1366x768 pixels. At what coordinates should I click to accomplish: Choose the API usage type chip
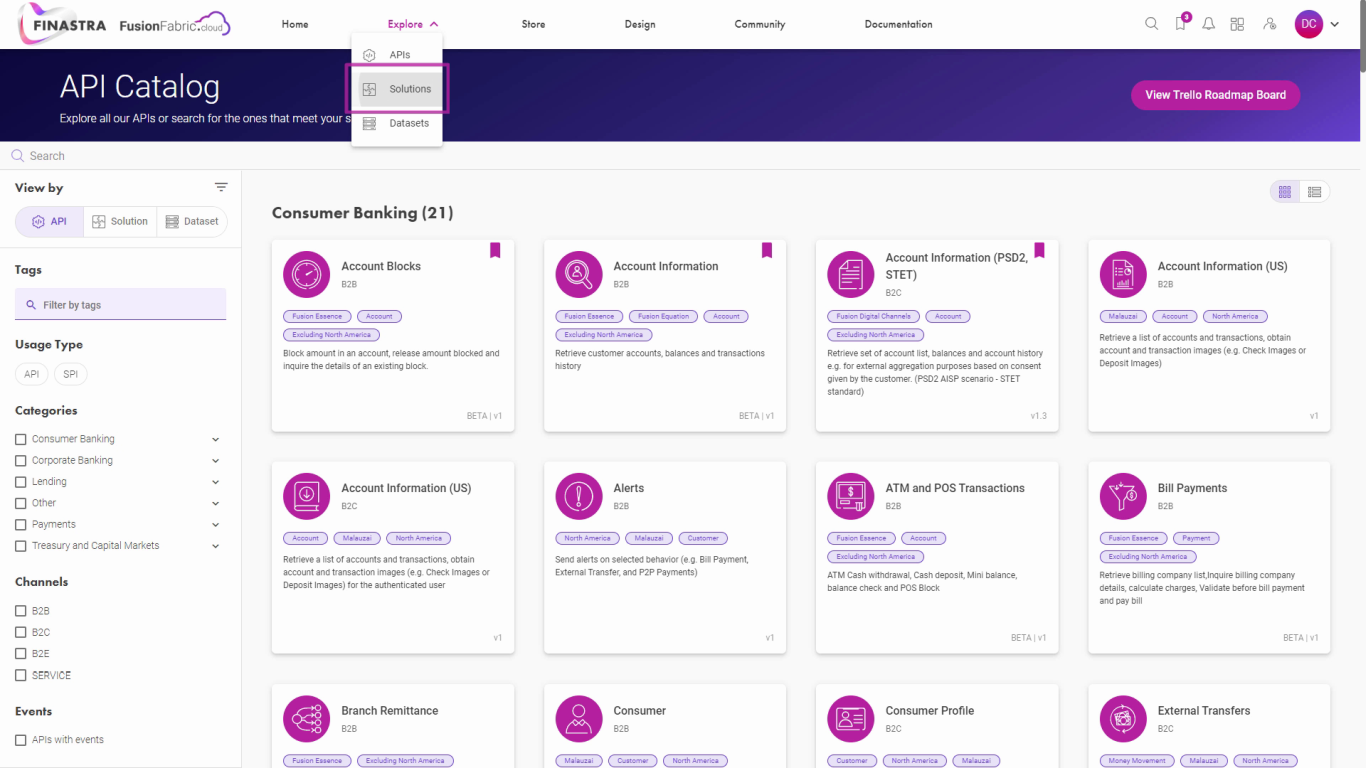coord(32,374)
